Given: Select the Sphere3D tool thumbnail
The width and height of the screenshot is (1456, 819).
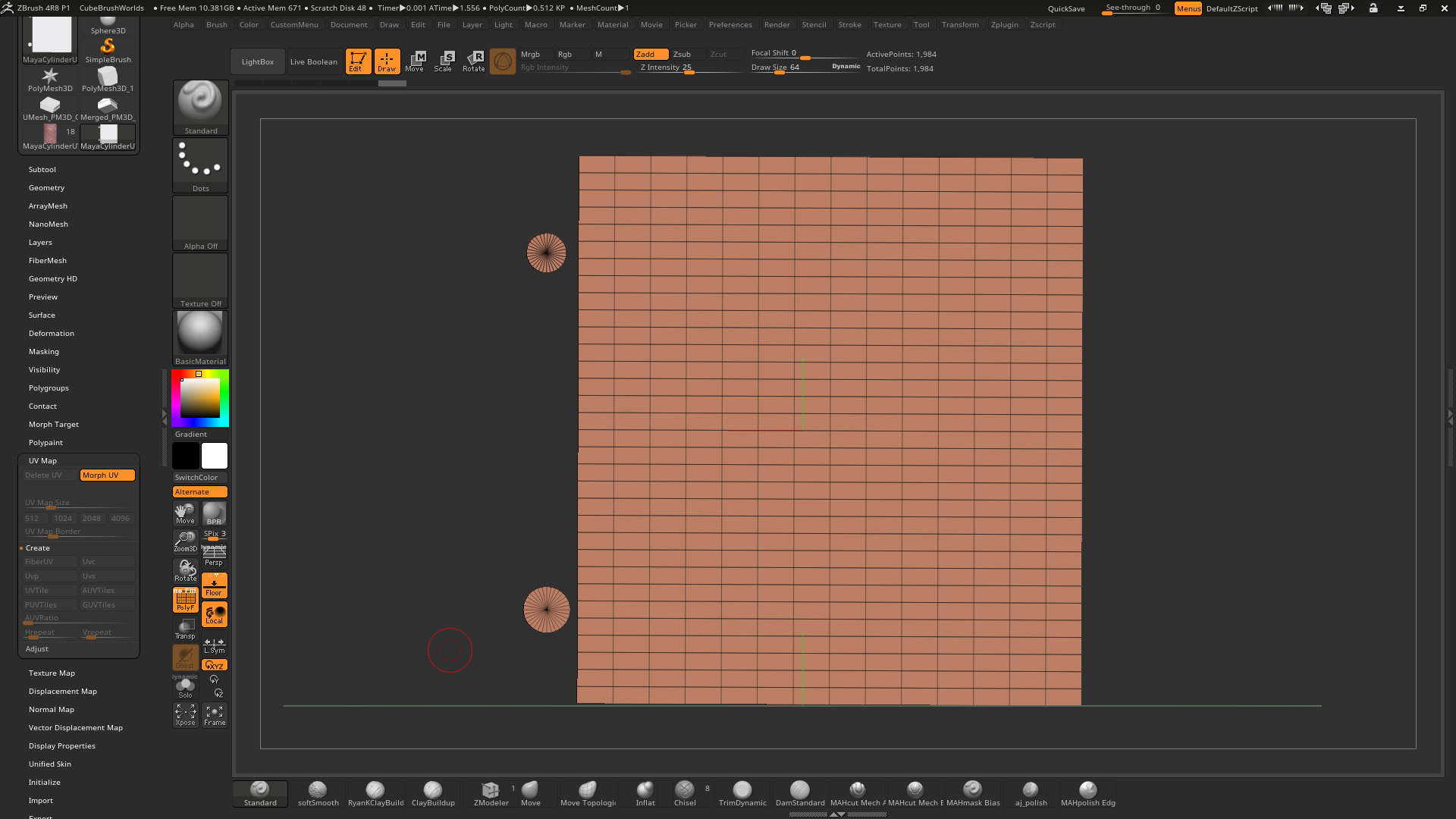Looking at the screenshot, I should pos(108,24).
